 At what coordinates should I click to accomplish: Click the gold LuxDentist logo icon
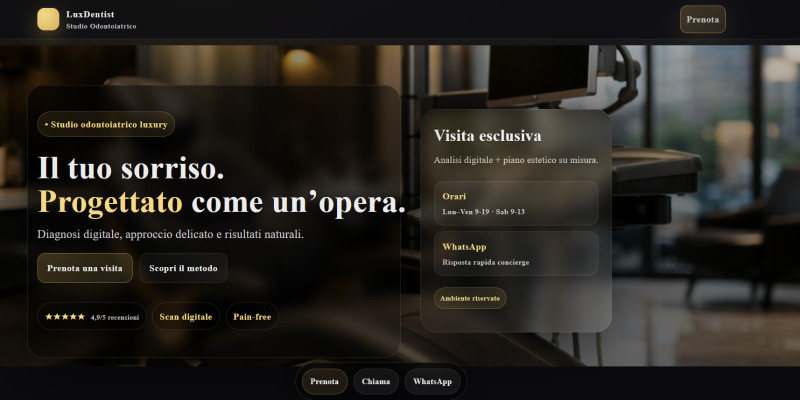(x=48, y=19)
